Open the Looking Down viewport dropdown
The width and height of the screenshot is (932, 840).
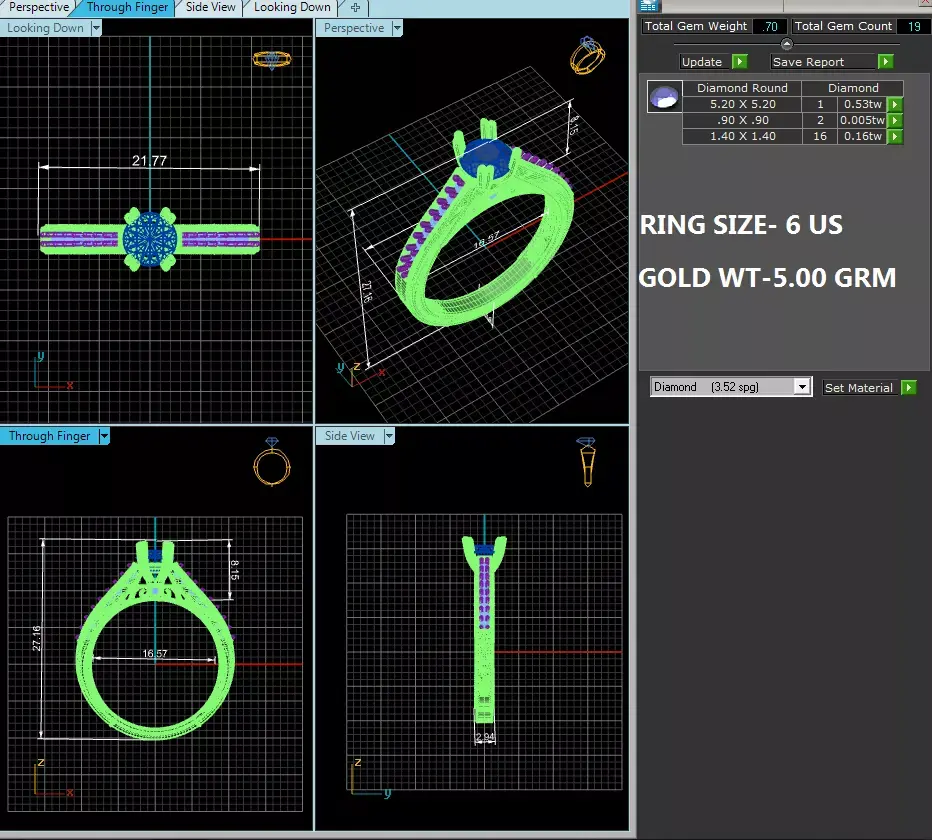[x=96, y=28]
